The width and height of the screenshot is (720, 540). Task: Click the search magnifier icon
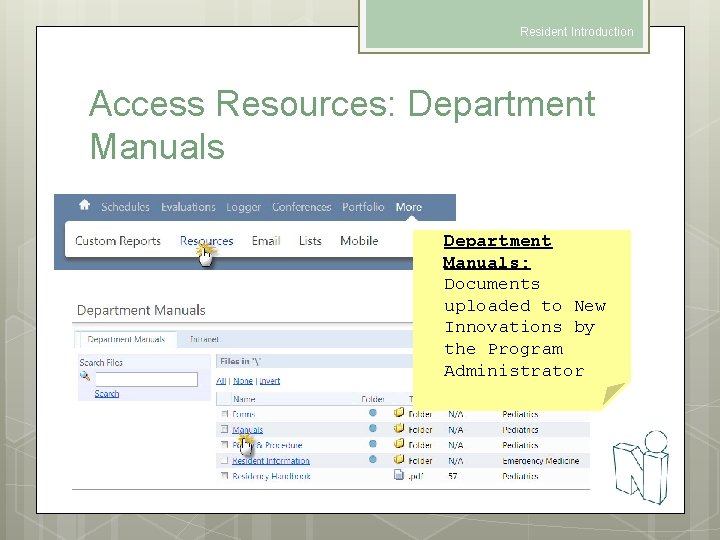[x=85, y=377]
